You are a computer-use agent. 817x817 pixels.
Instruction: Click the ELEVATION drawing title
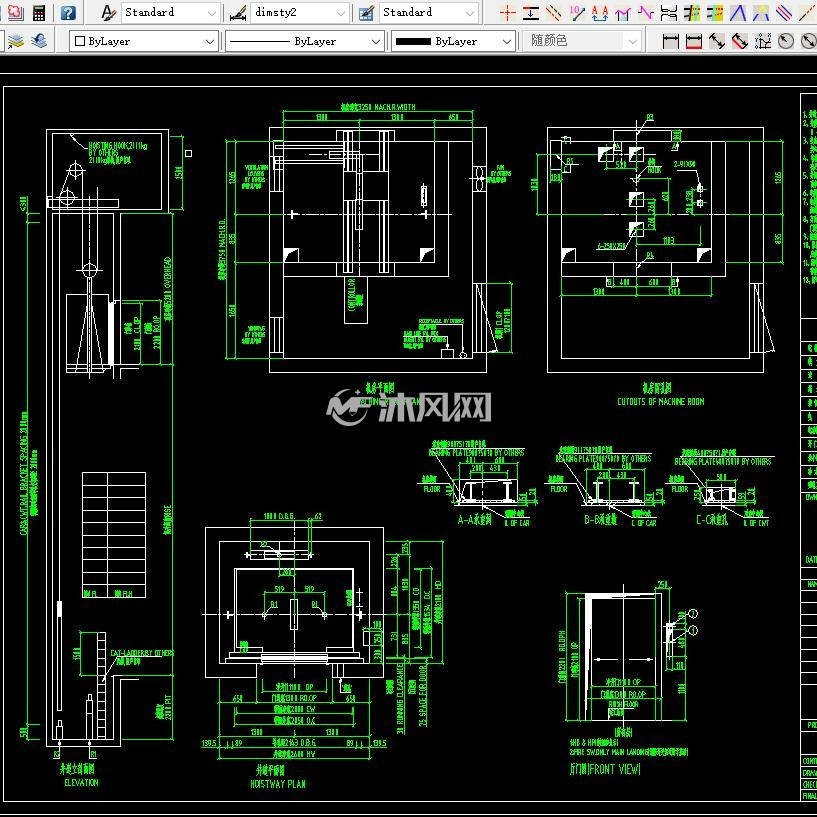pyautogui.click(x=81, y=782)
